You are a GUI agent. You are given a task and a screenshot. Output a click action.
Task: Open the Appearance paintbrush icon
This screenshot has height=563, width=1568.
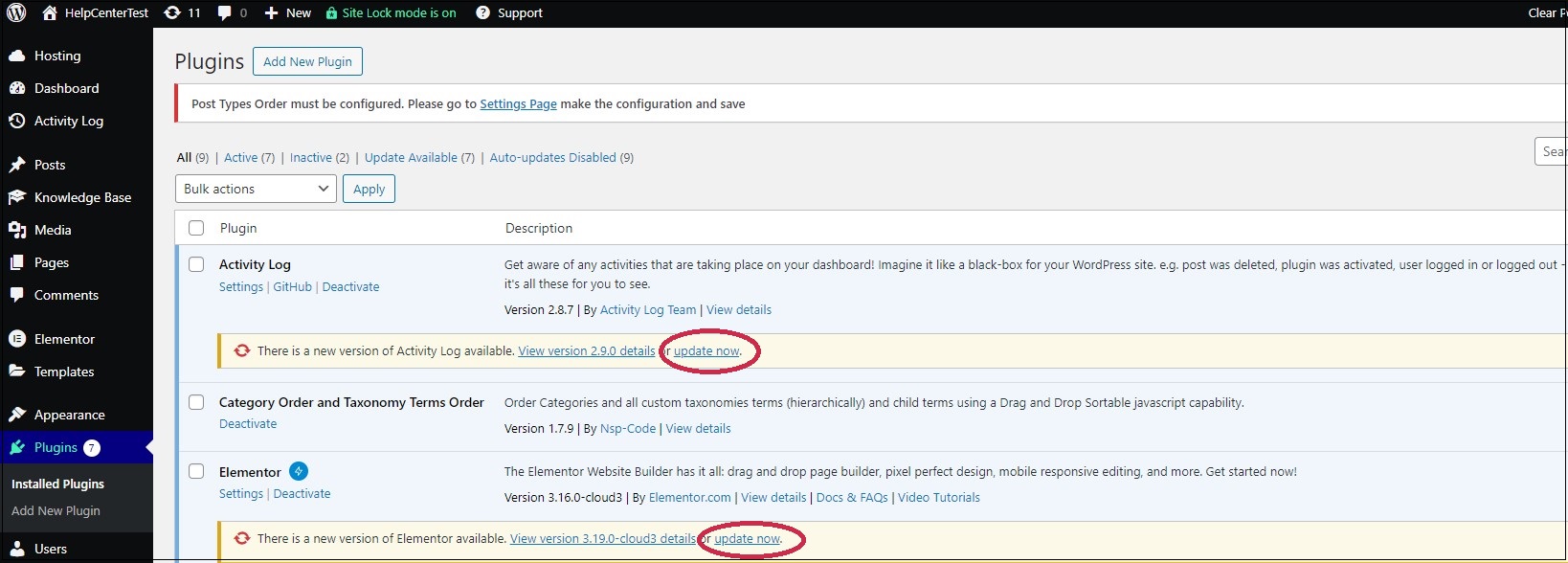point(17,415)
